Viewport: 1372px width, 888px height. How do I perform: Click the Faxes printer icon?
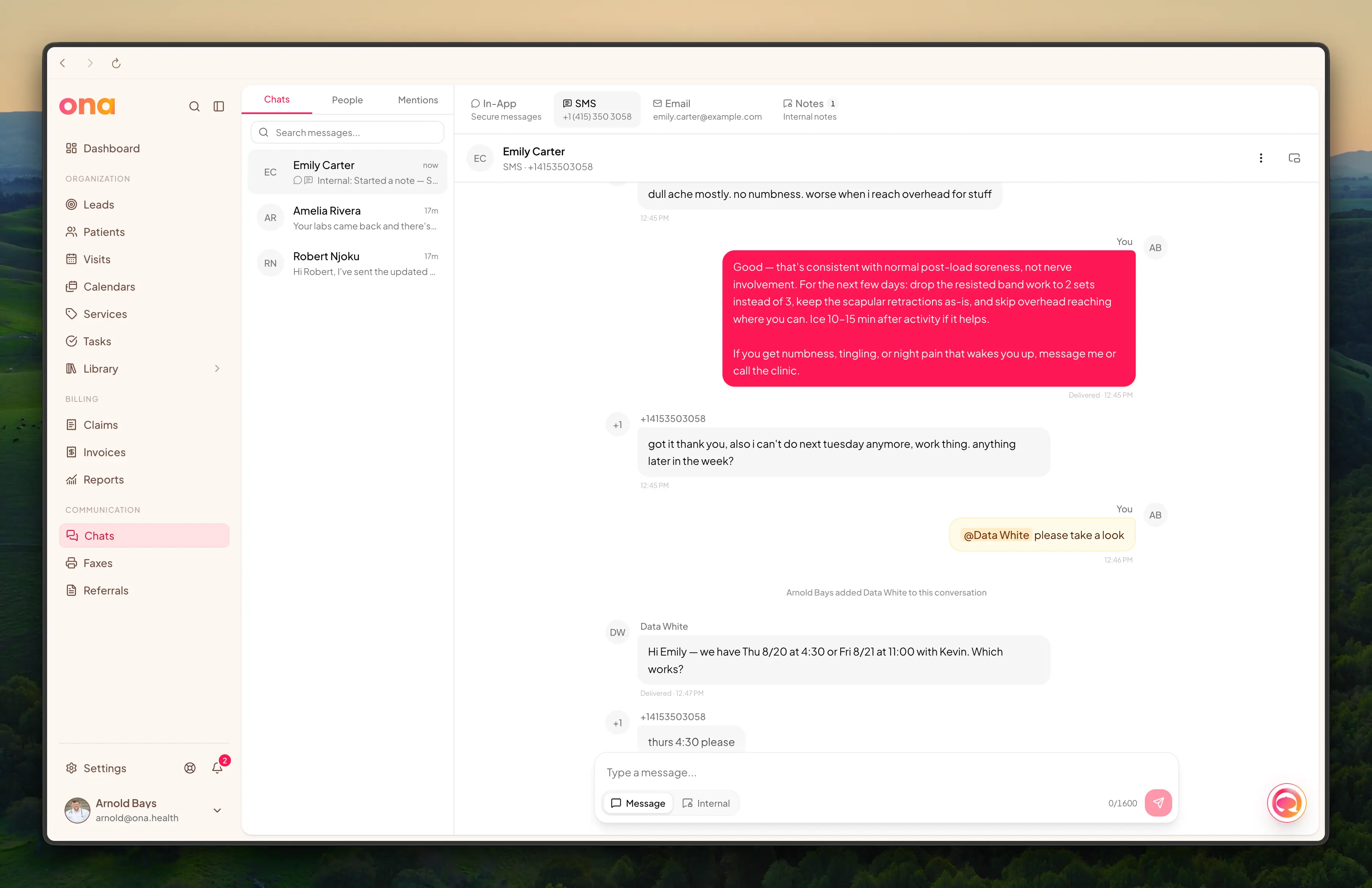pyautogui.click(x=71, y=563)
